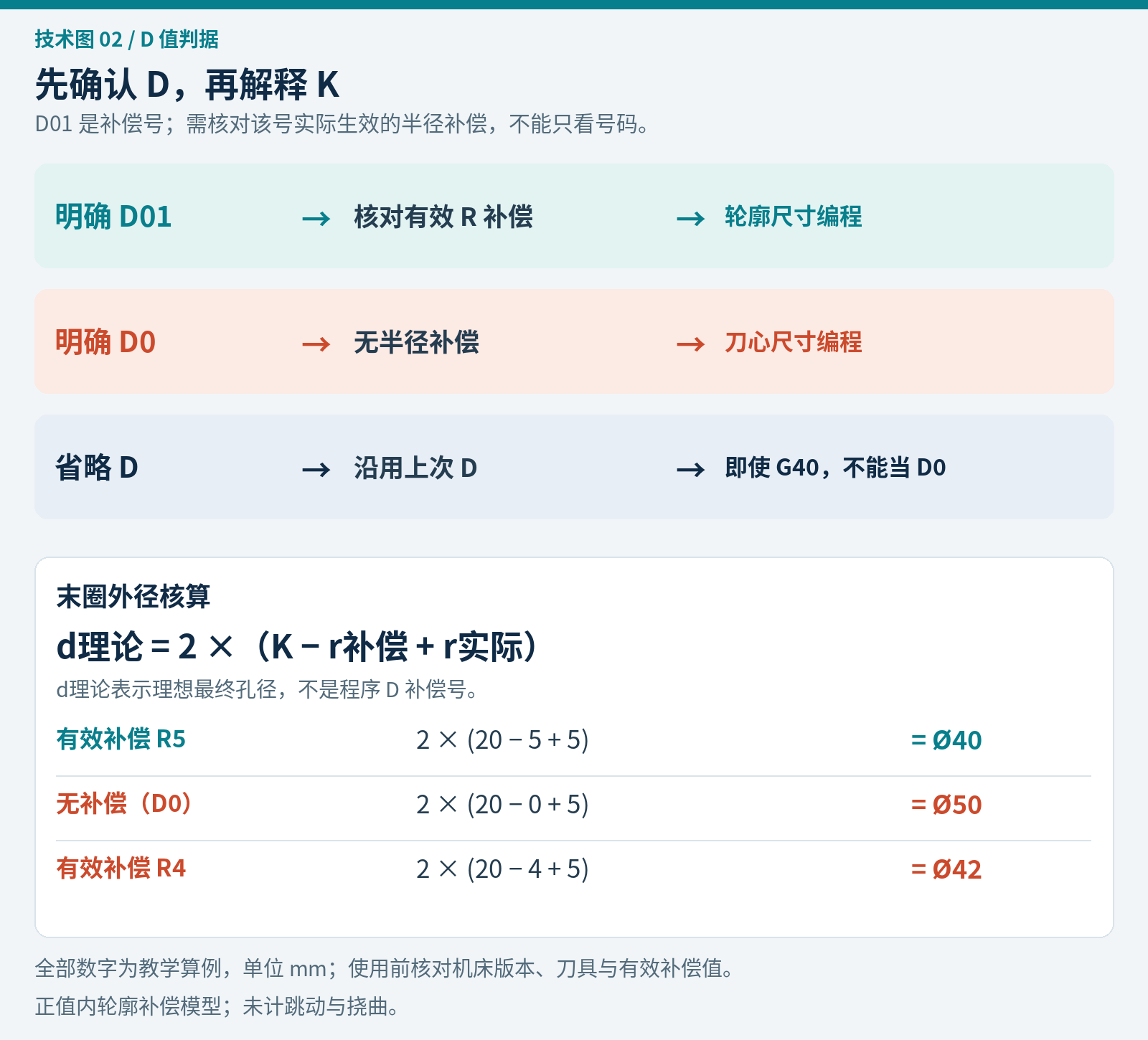The width and height of the screenshot is (1148, 1040).
Task: Click the 技术图 02 / D 值判据 header tag
Action: (126, 39)
